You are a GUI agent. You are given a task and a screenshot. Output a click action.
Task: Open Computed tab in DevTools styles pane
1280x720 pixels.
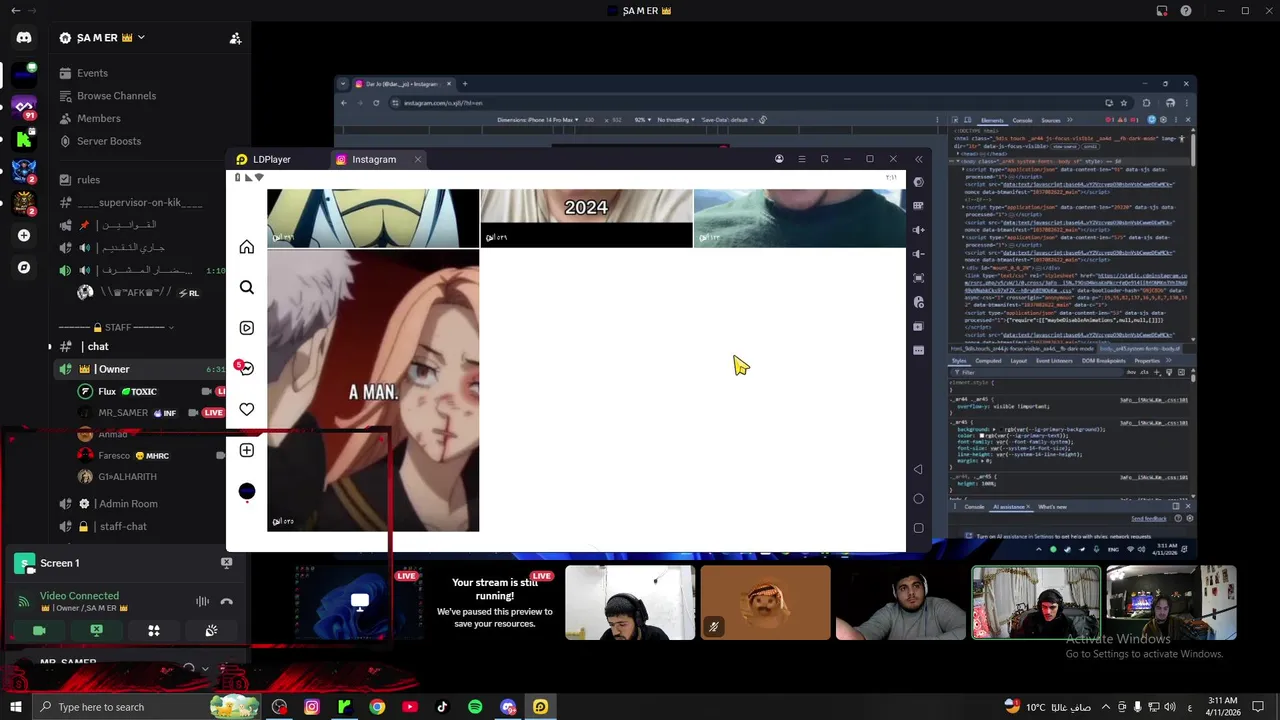coord(988,361)
